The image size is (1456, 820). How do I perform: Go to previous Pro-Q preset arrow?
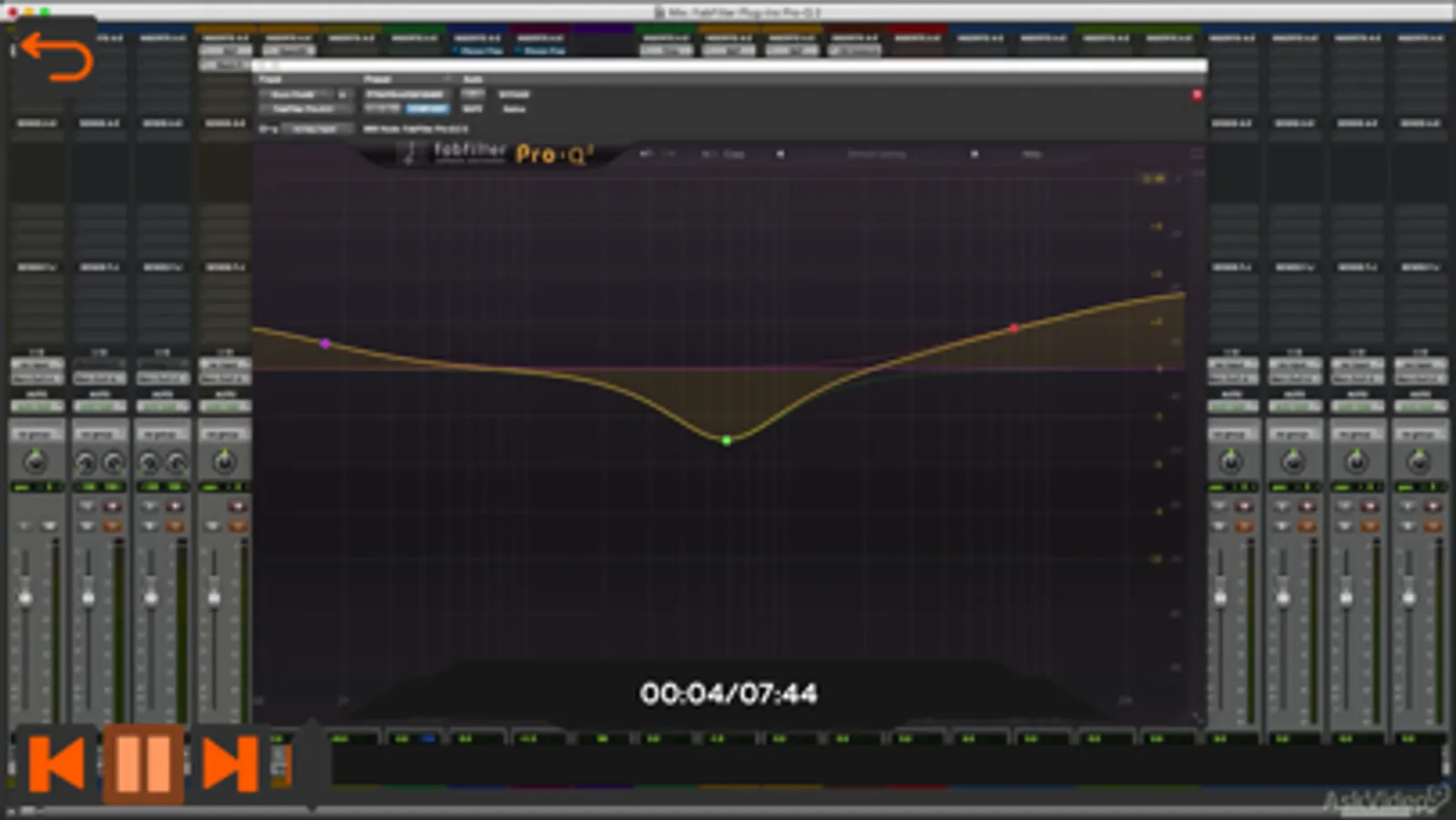click(x=779, y=154)
